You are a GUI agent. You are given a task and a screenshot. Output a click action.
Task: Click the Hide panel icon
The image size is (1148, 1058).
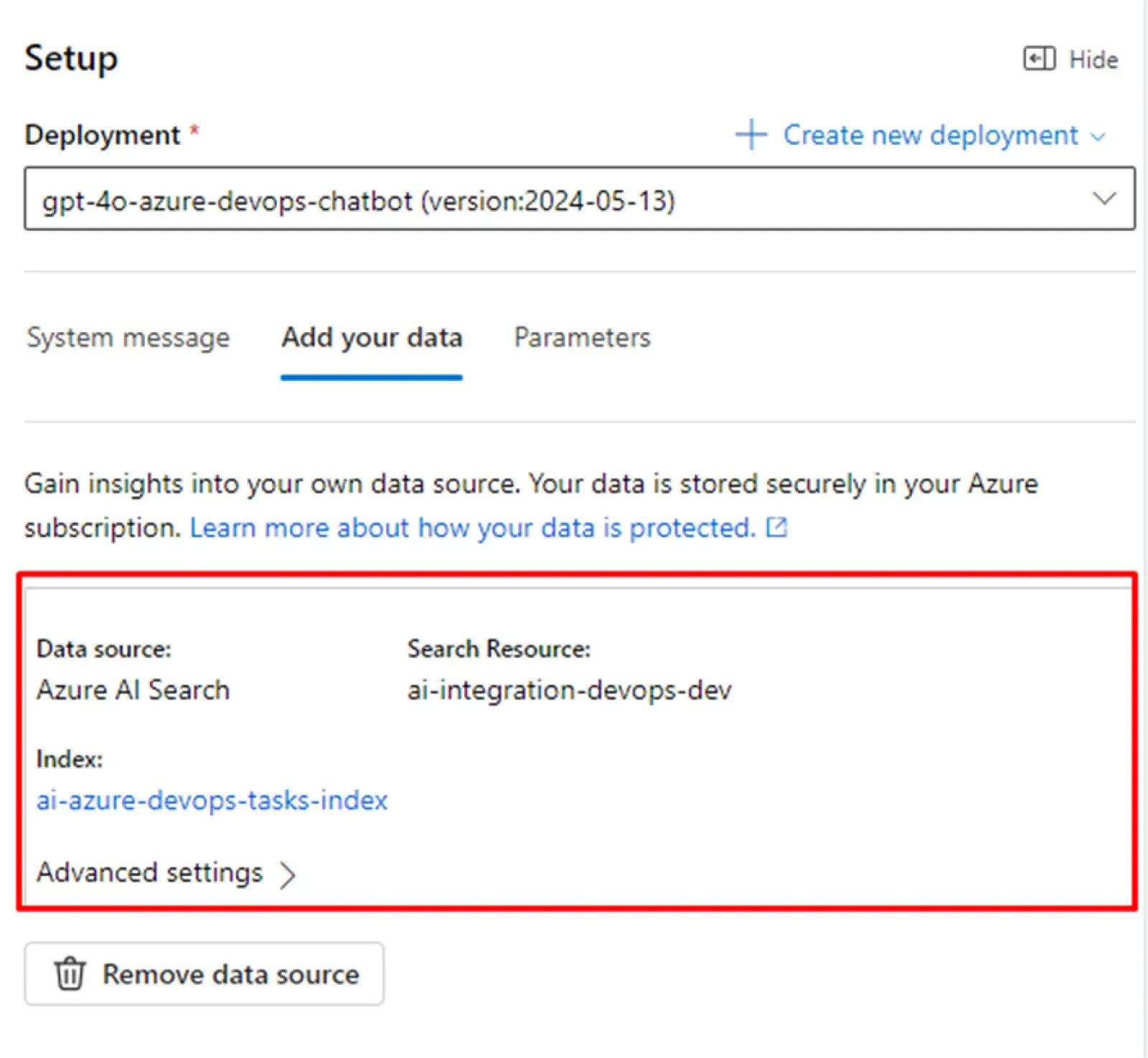1039,59
